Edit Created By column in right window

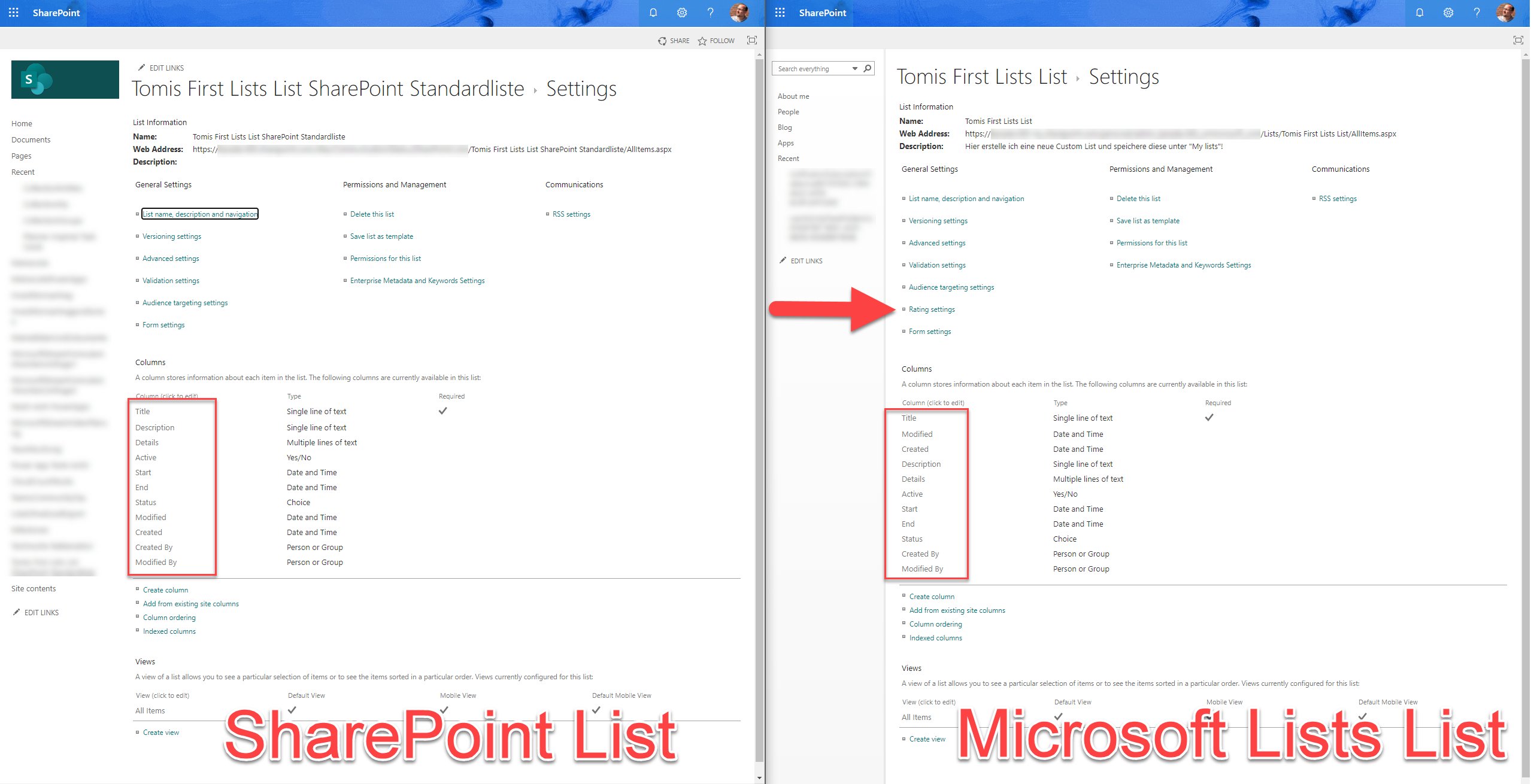coord(920,554)
